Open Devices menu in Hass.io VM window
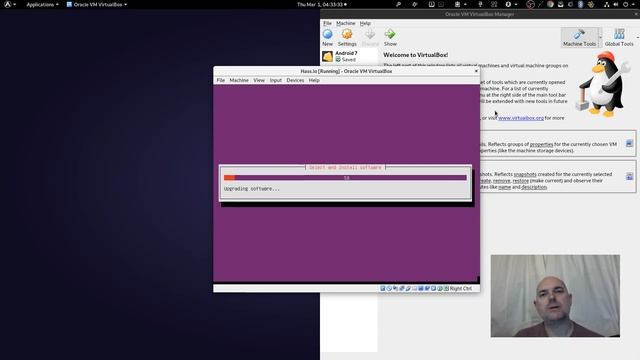This screenshot has width=640, height=360. coord(295,80)
